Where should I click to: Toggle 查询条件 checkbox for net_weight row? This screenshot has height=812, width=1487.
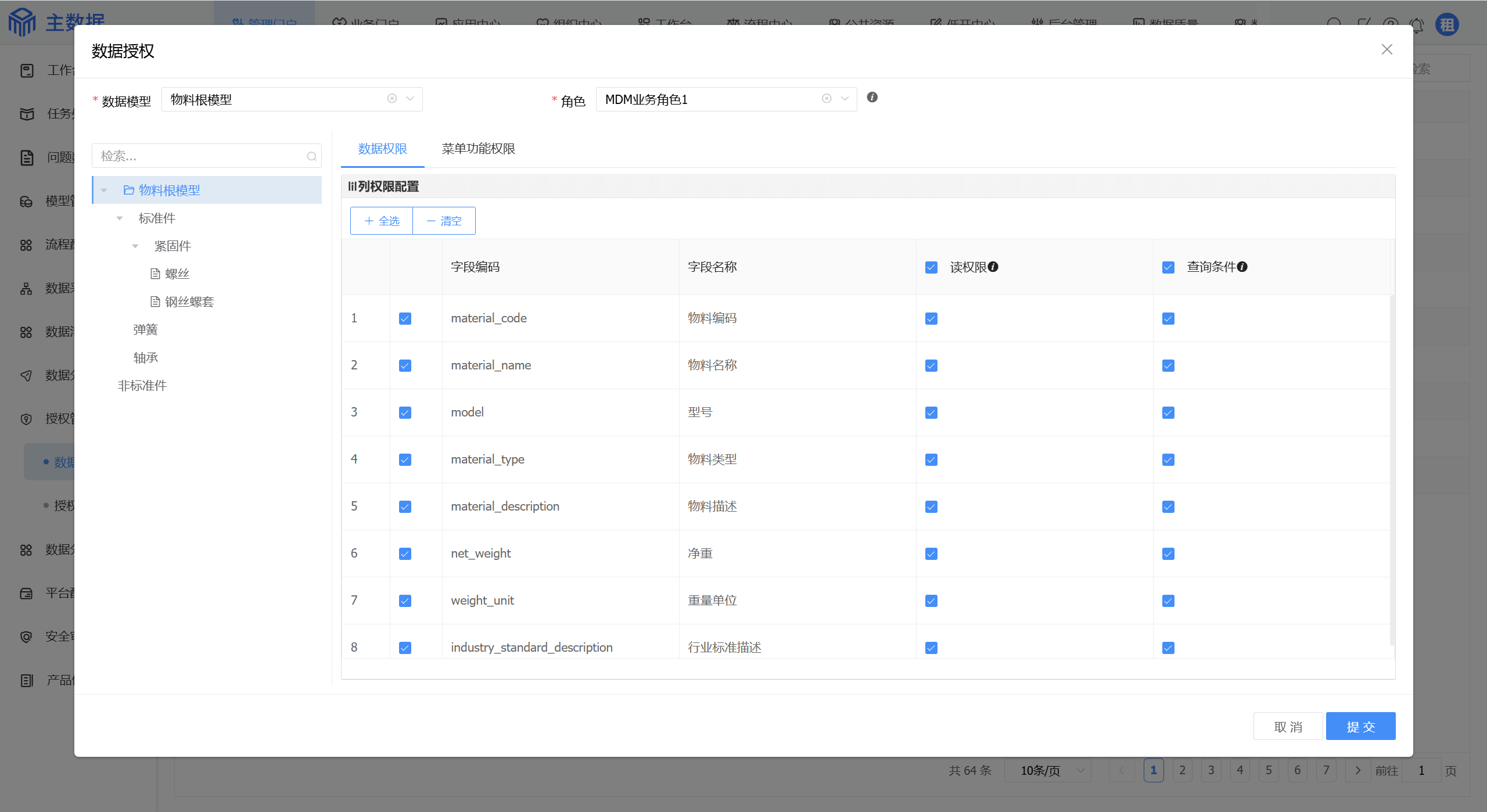coord(1168,554)
